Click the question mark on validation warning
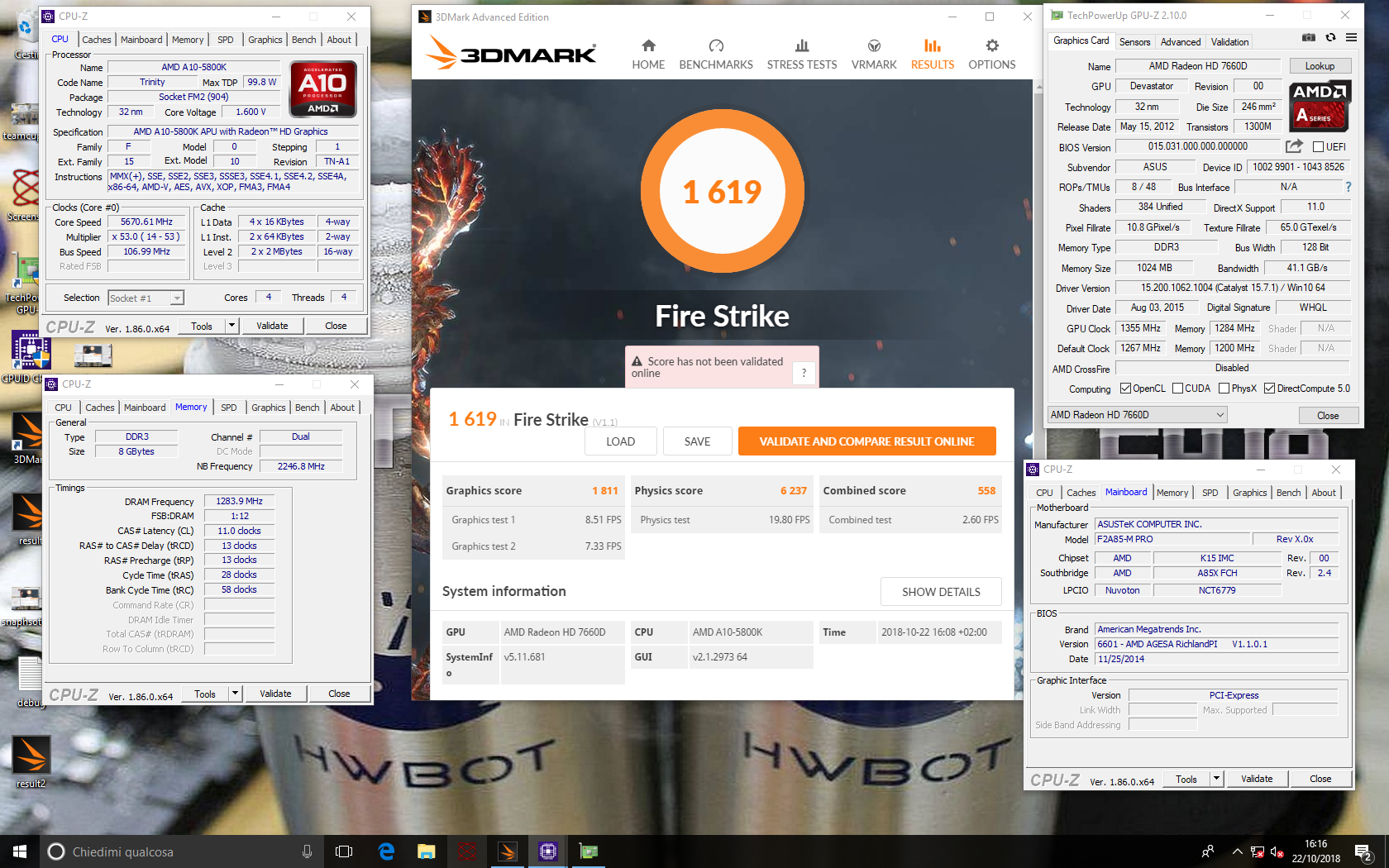 (804, 373)
